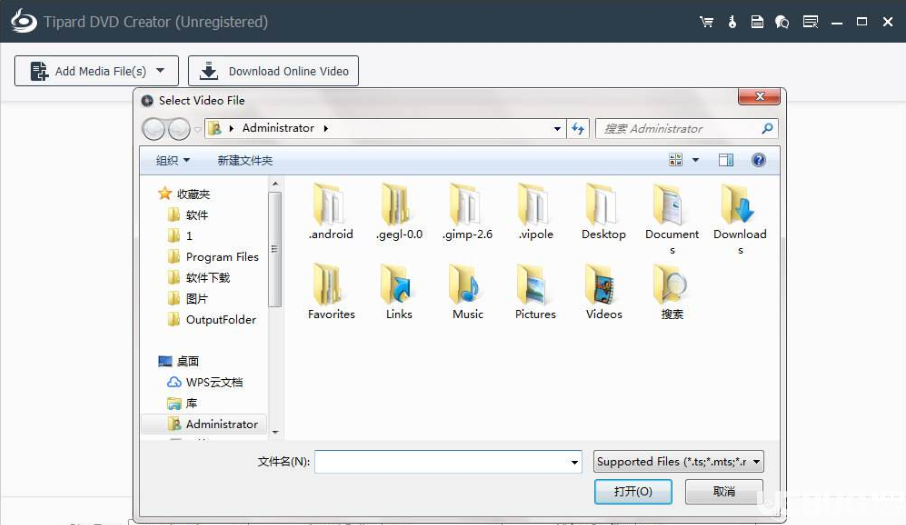Open the Pictures folder icon

click(534, 285)
